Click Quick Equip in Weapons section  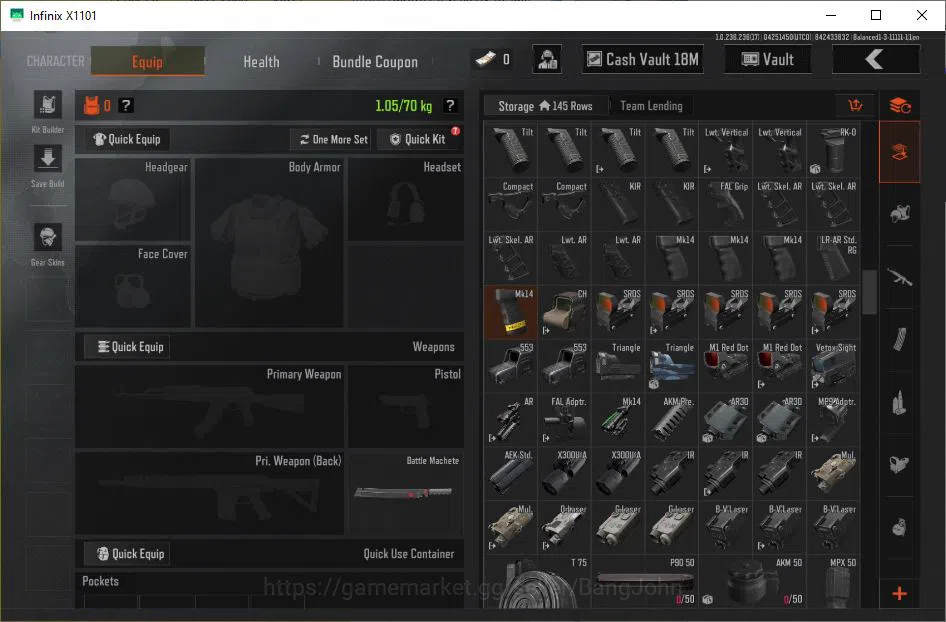coord(127,347)
